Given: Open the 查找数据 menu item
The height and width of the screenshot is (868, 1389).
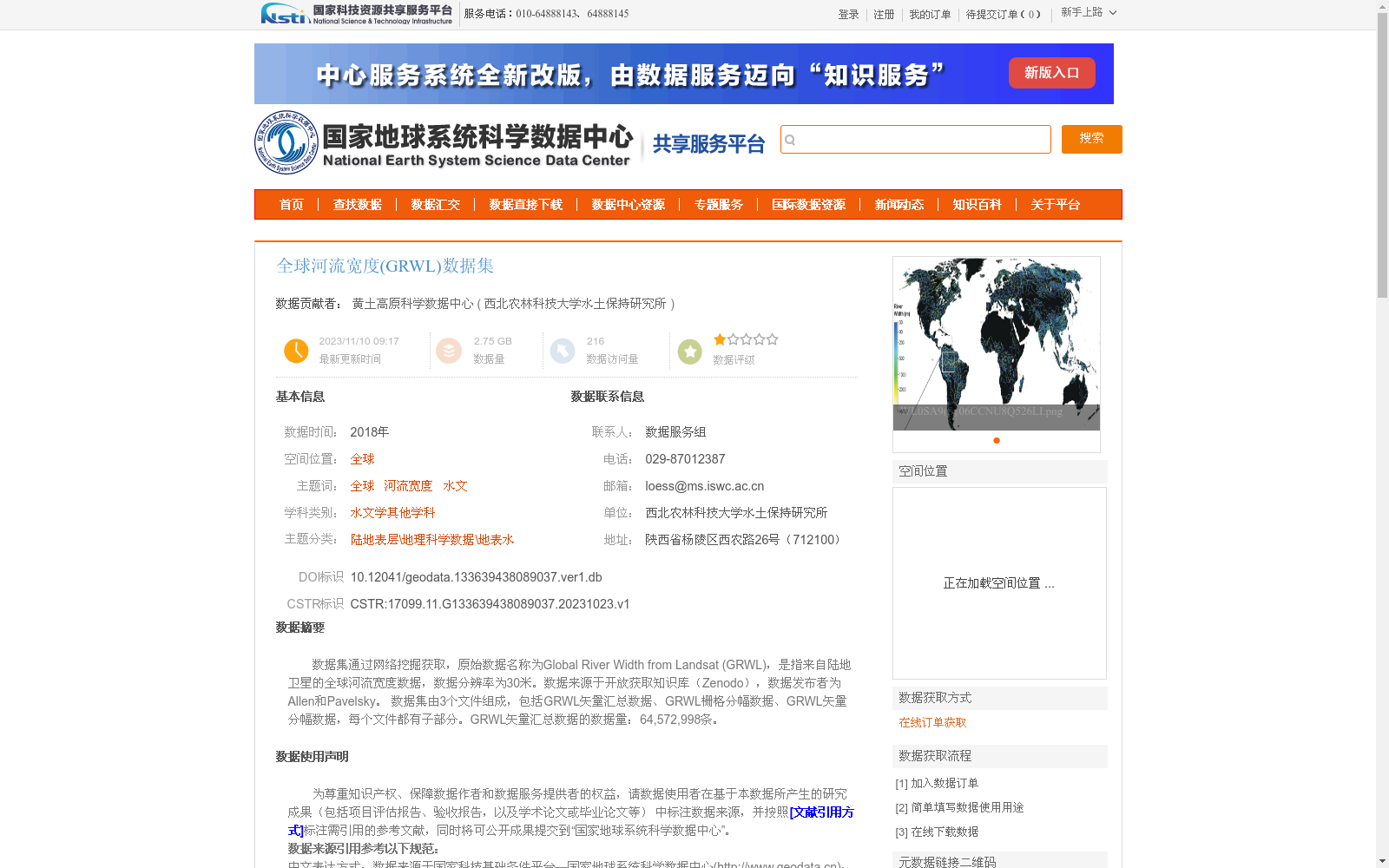Looking at the screenshot, I should [358, 205].
